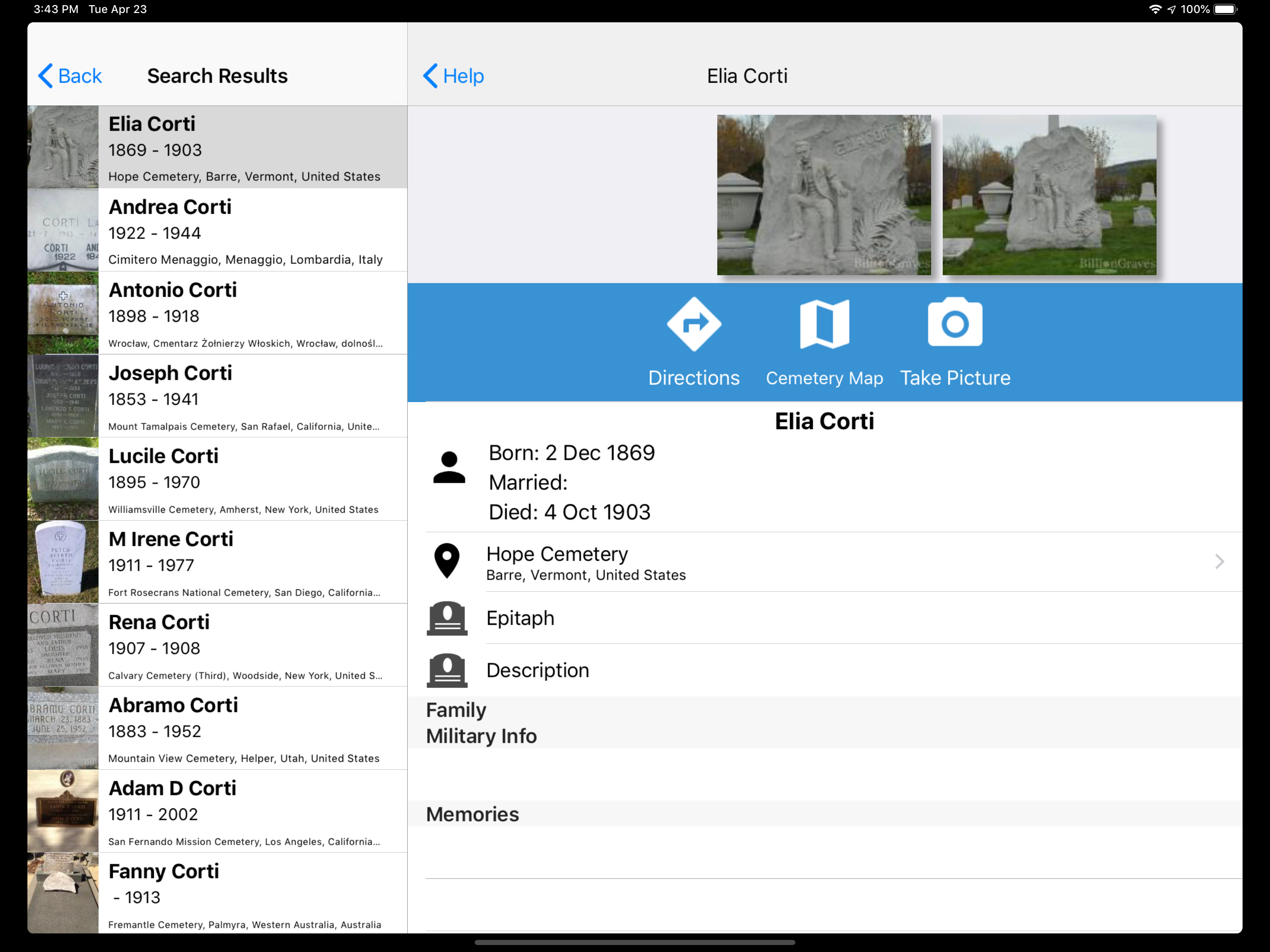Image resolution: width=1270 pixels, height=952 pixels.
Task: Go Back from Search Results
Action: coord(69,76)
